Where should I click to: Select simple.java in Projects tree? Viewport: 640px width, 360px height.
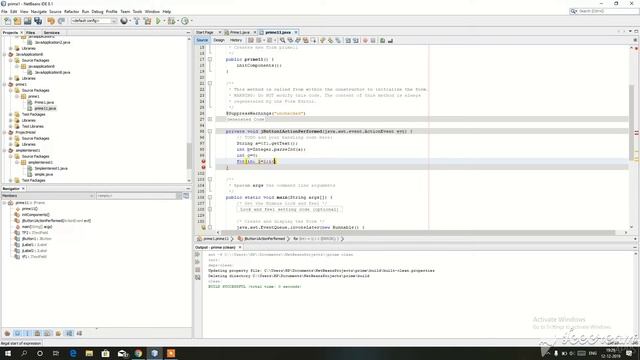(x=43, y=174)
